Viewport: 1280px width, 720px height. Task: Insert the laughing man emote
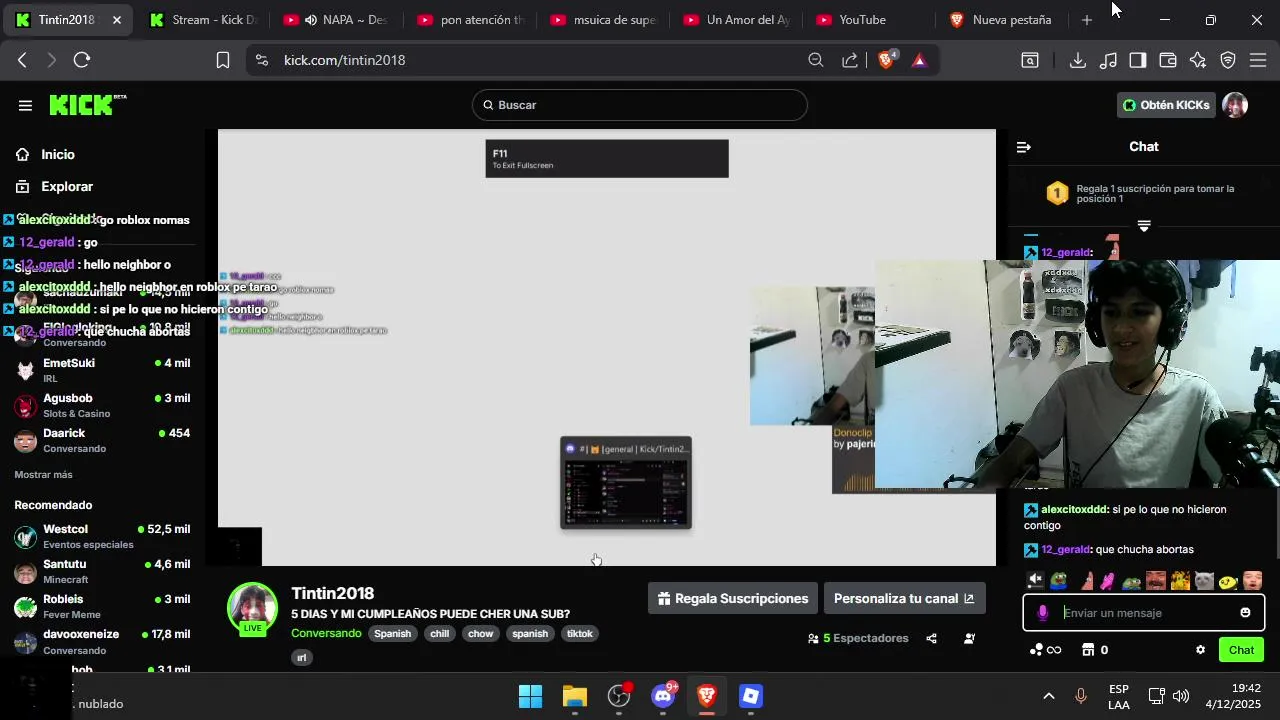[1156, 580]
